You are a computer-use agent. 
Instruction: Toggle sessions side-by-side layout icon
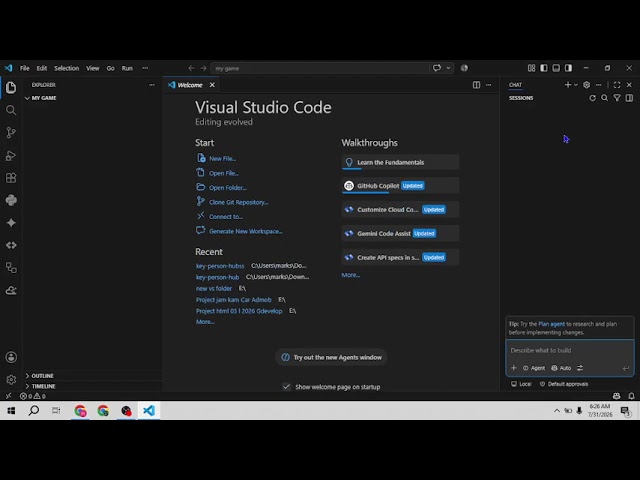click(629, 98)
